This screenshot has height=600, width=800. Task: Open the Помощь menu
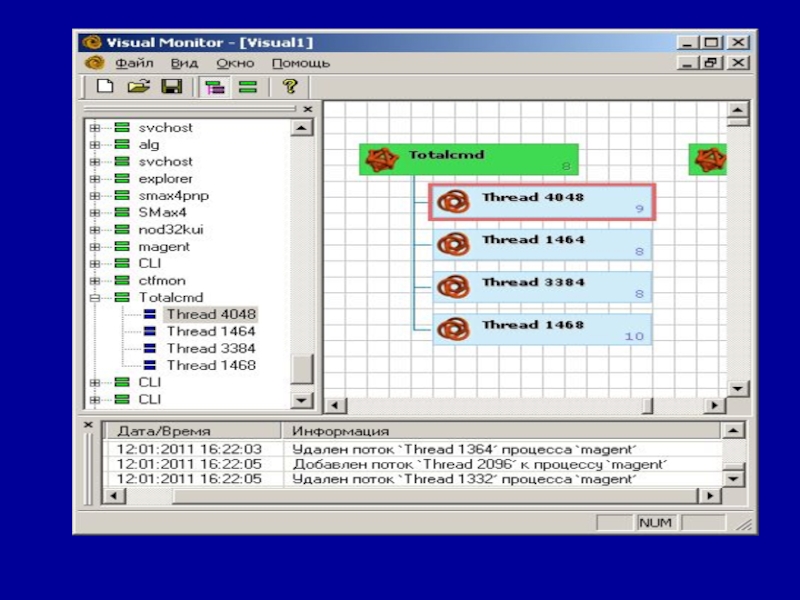point(300,63)
